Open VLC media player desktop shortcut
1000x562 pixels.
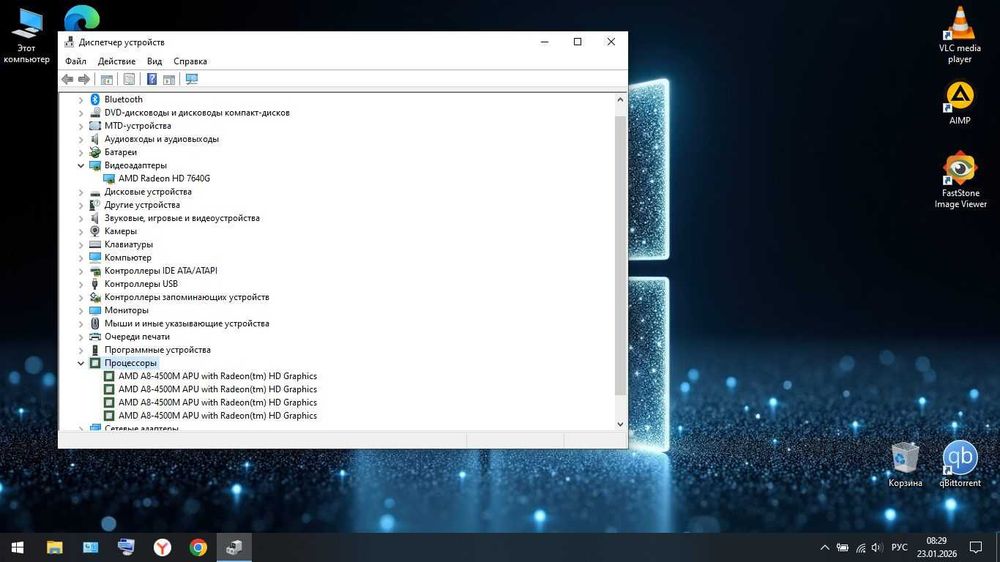tap(959, 35)
